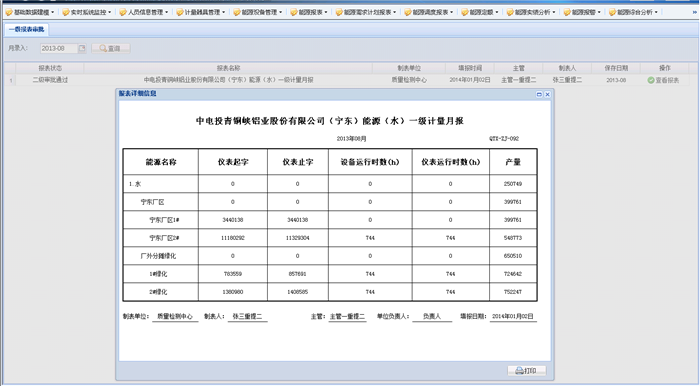Select the first report row's name cell
This screenshot has width=700, height=386.
click(228, 80)
